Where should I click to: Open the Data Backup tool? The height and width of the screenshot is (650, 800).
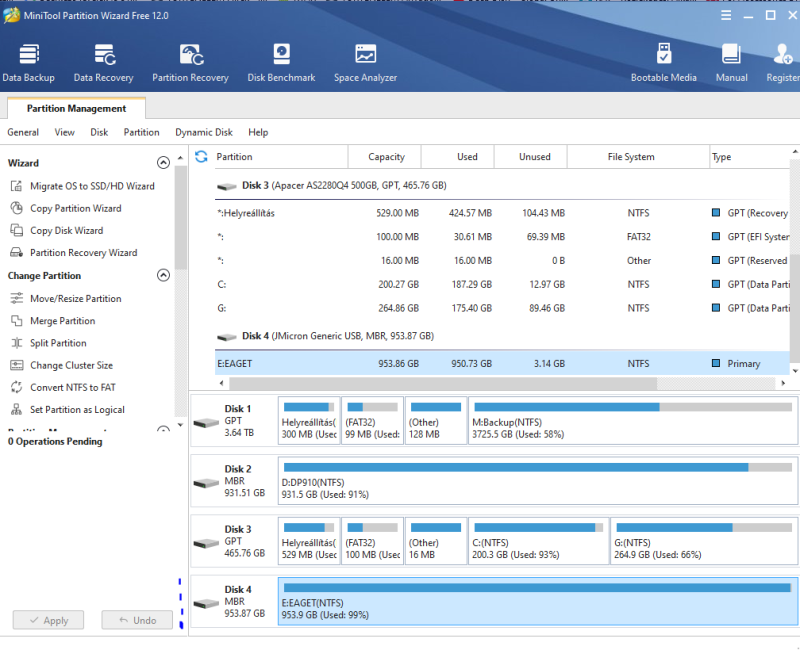29,63
